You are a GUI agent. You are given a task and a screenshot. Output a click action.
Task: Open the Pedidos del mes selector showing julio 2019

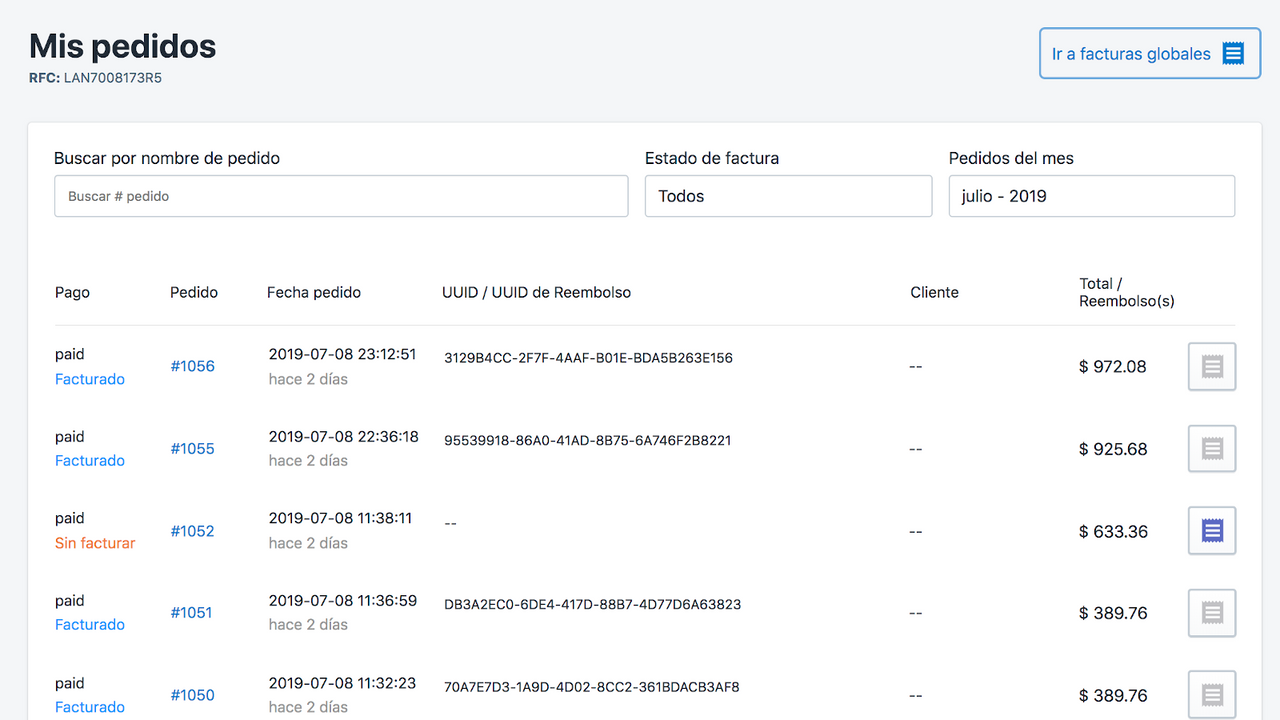pyautogui.click(x=1091, y=196)
